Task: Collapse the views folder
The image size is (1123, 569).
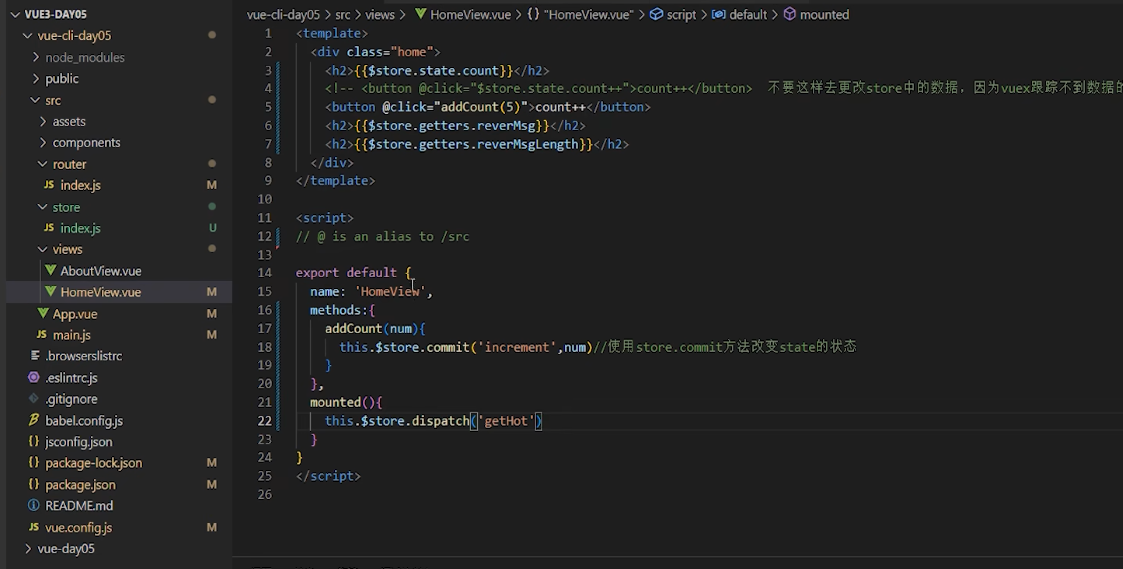Action: point(43,249)
